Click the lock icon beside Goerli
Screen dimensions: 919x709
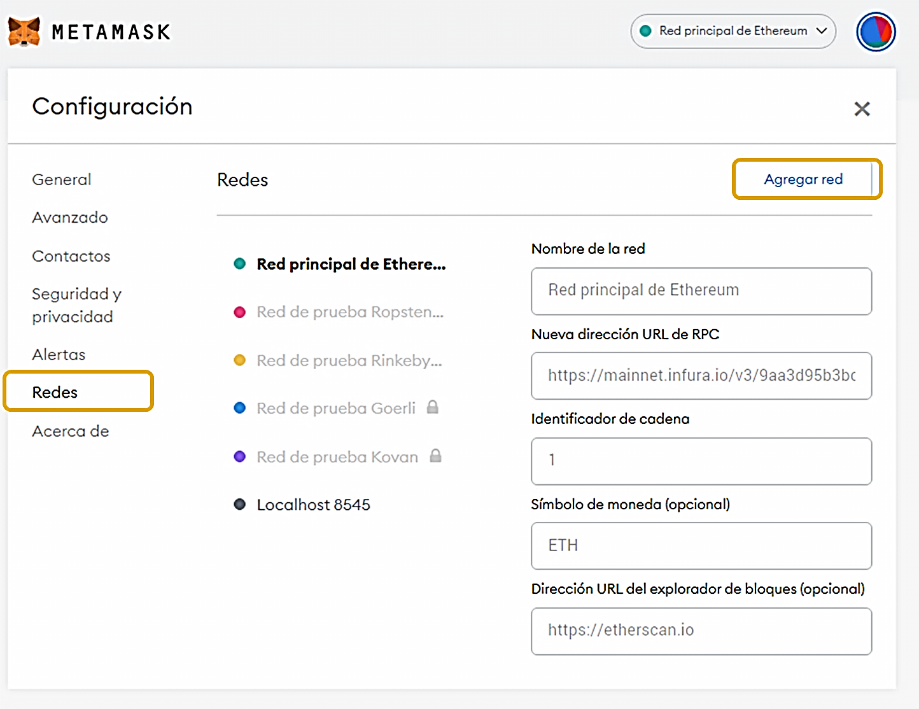pos(433,407)
